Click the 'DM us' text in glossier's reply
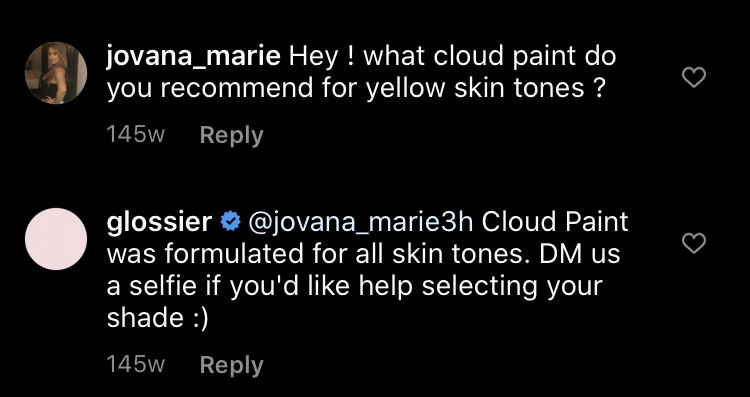Viewport: 750px width, 397px height. pos(580,254)
